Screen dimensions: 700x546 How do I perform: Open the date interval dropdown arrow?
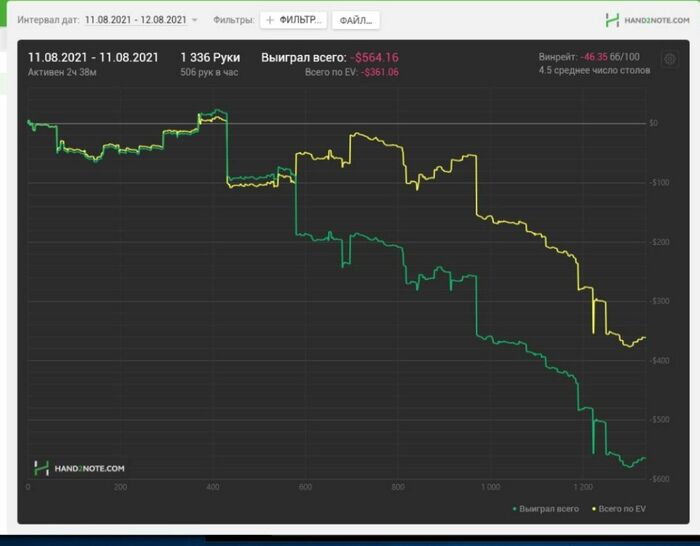pos(195,20)
